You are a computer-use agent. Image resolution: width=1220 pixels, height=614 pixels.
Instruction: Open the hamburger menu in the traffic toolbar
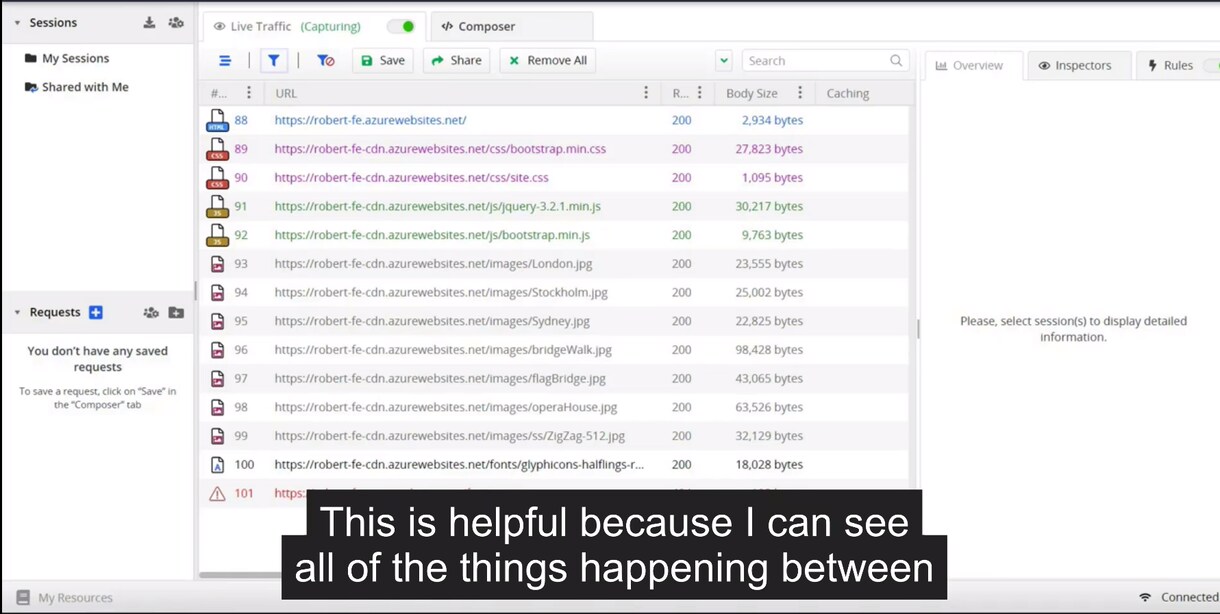pyautogui.click(x=225, y=61)
